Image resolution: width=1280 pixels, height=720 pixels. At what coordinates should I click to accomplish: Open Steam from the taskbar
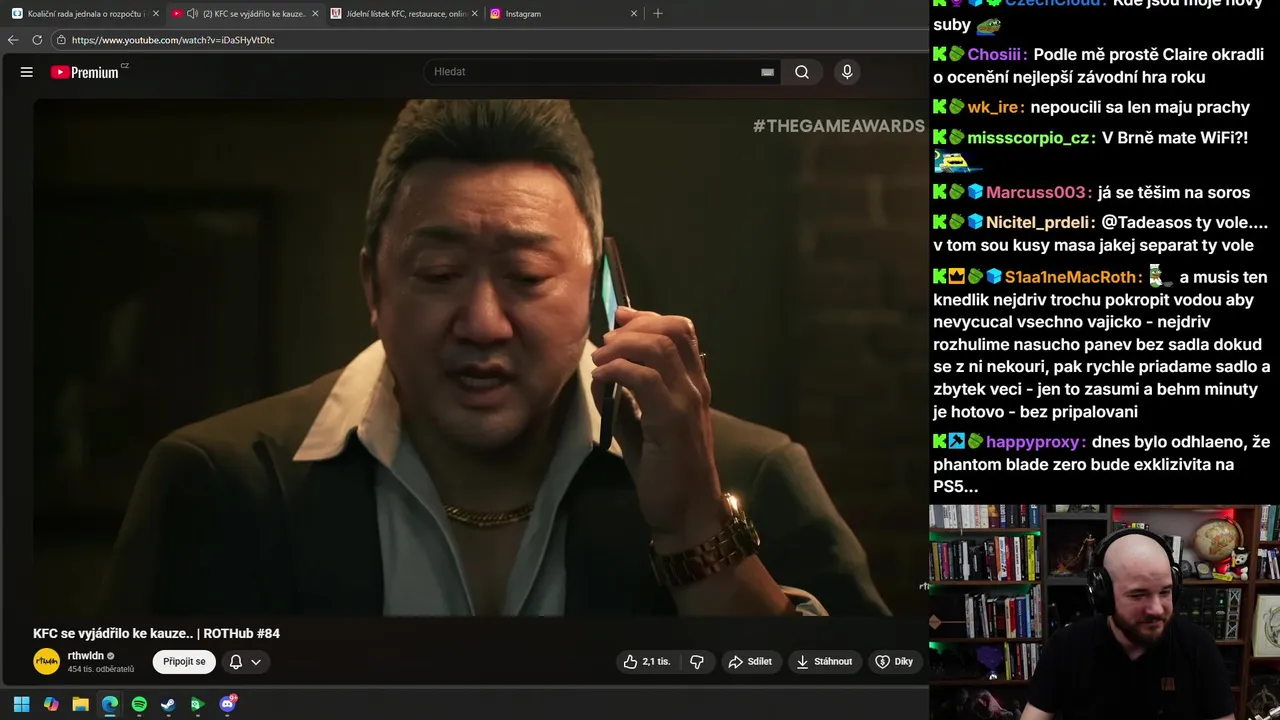168,704
